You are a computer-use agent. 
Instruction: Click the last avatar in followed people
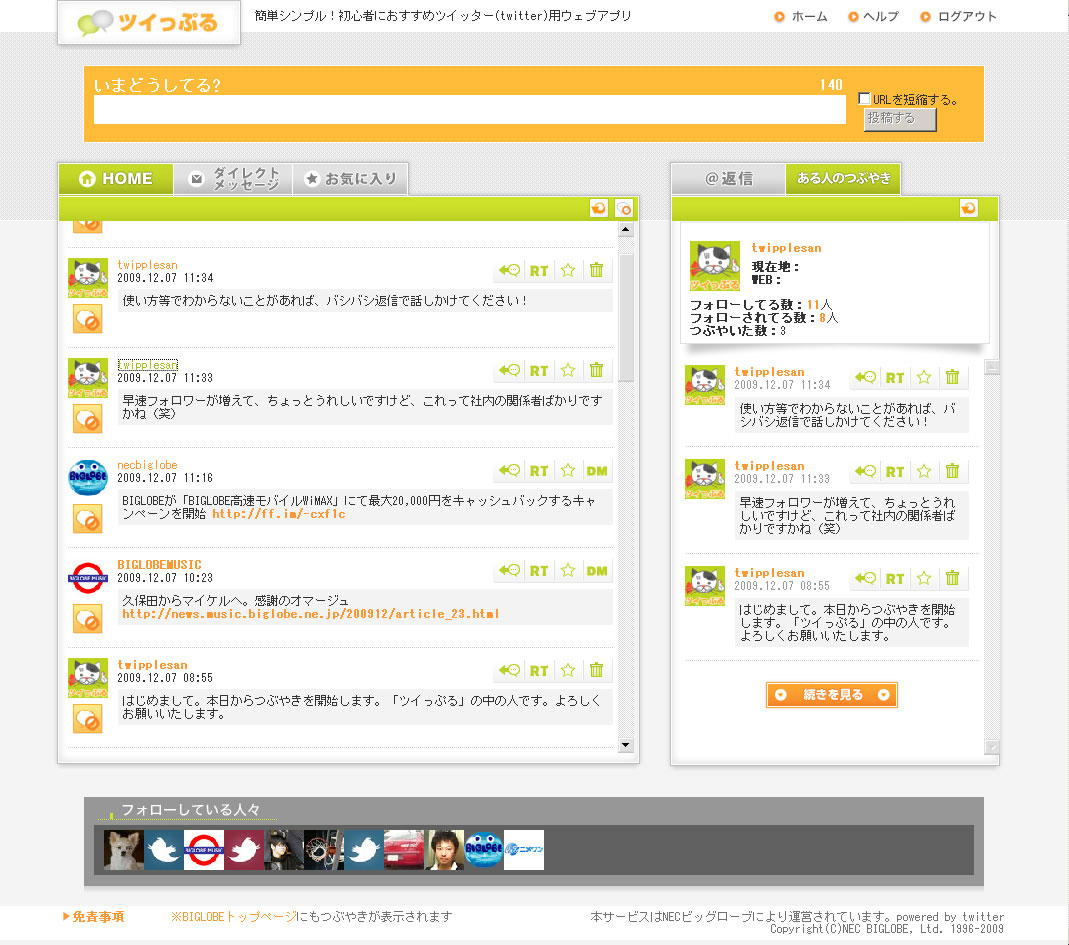click(x=524, y=850)
